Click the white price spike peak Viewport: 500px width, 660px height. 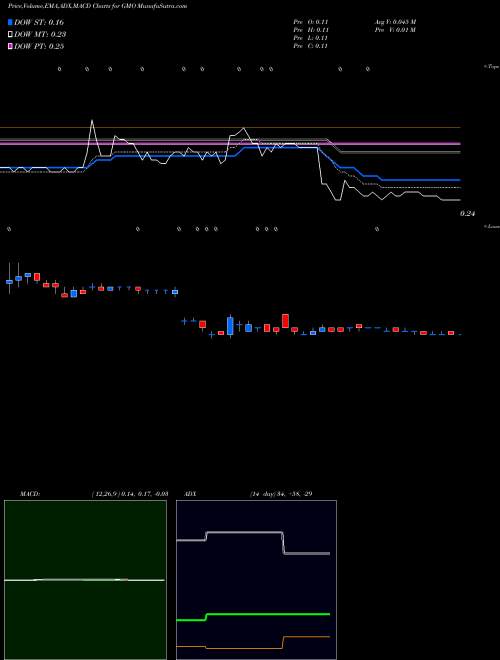pyautogui.click(x=92, y=121)
